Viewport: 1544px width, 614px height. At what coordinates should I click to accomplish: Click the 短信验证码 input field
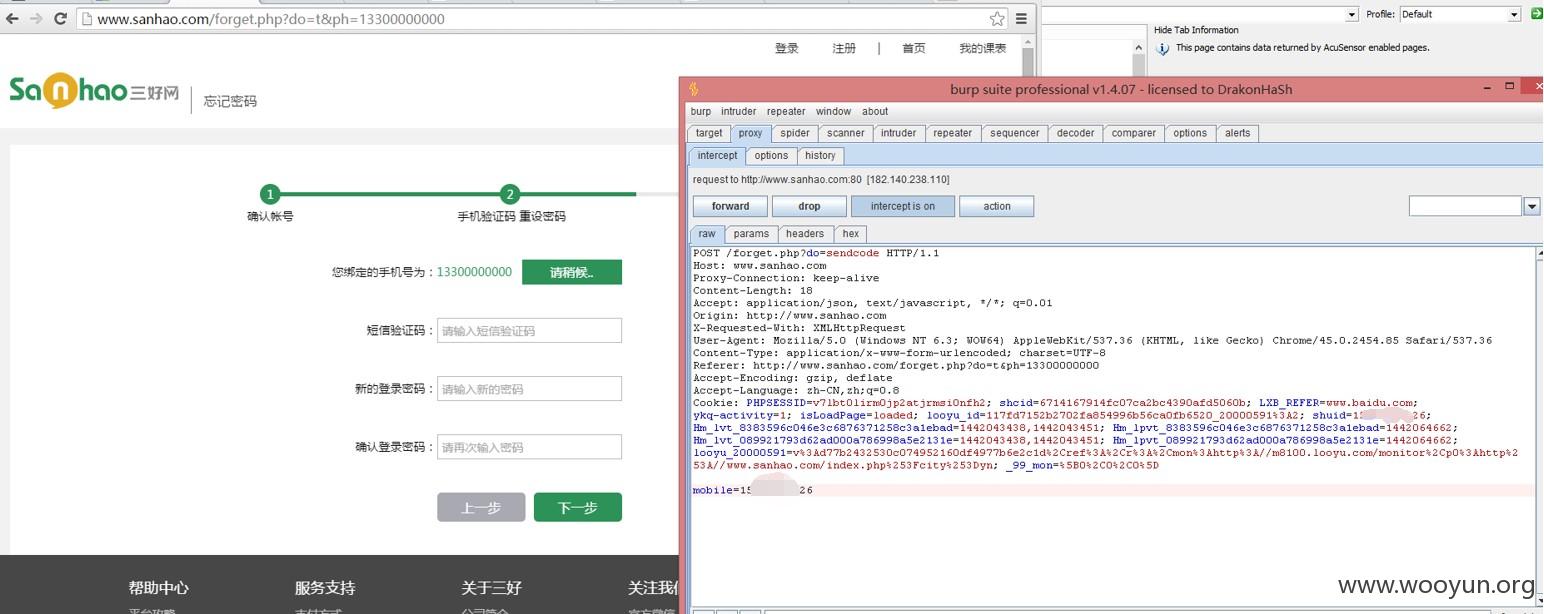tap(529, 331)
